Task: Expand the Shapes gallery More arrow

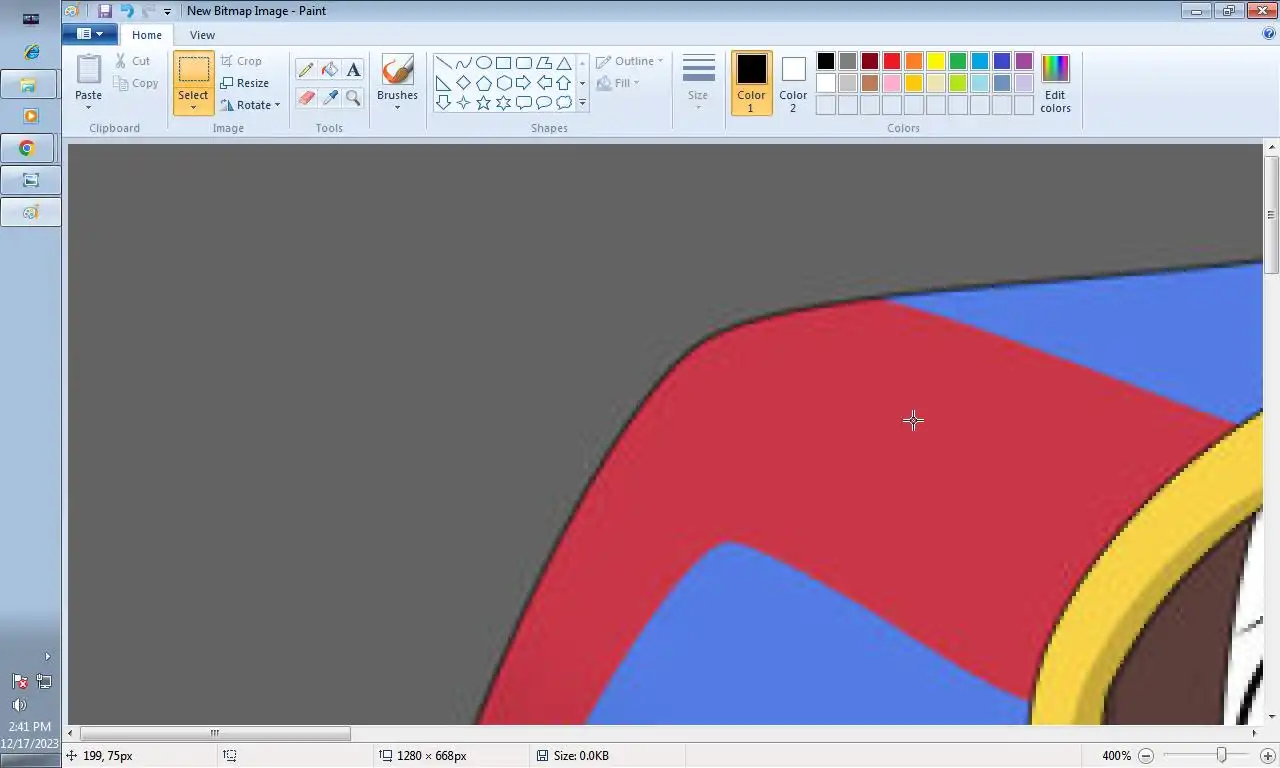Action: 582,103
